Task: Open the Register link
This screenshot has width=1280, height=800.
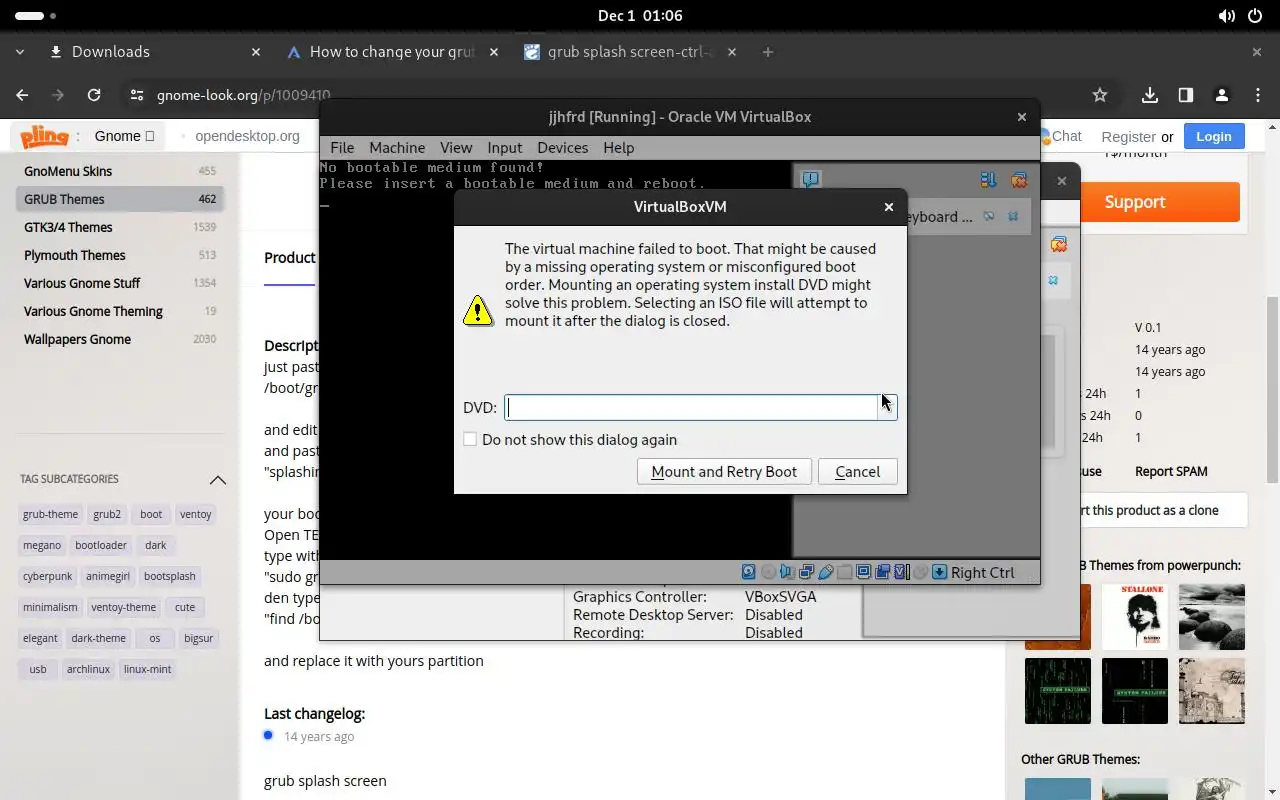Action: pos(1128,137)
